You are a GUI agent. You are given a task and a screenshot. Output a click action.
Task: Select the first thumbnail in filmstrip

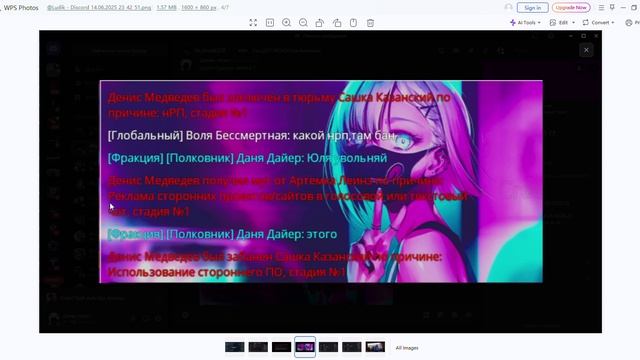[235, 347]
